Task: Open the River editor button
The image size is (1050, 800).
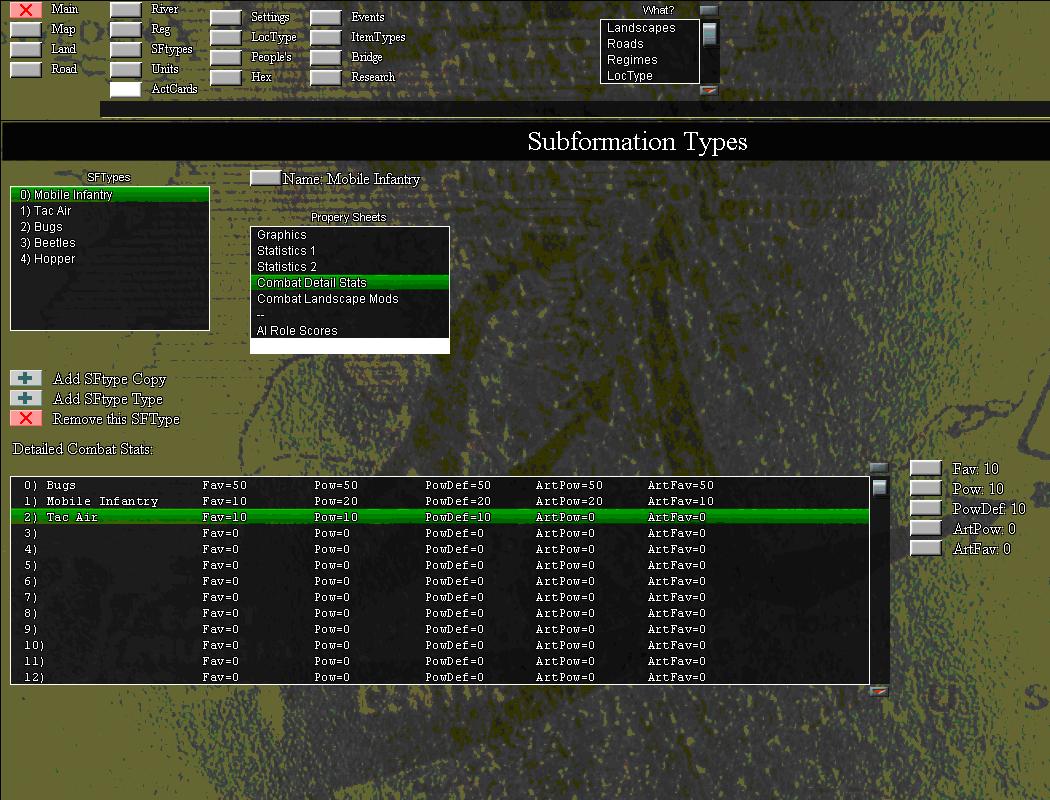Action: click(x=126, y=9)
